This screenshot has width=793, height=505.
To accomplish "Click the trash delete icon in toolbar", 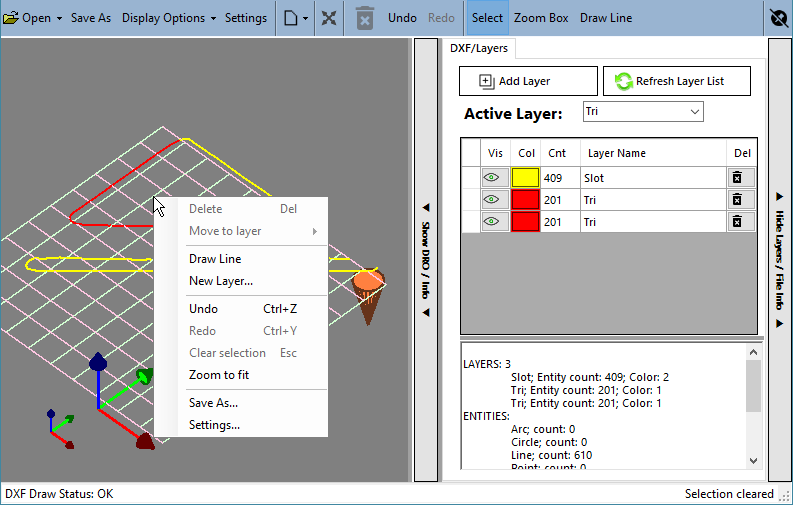I will [x=365, y=18].
